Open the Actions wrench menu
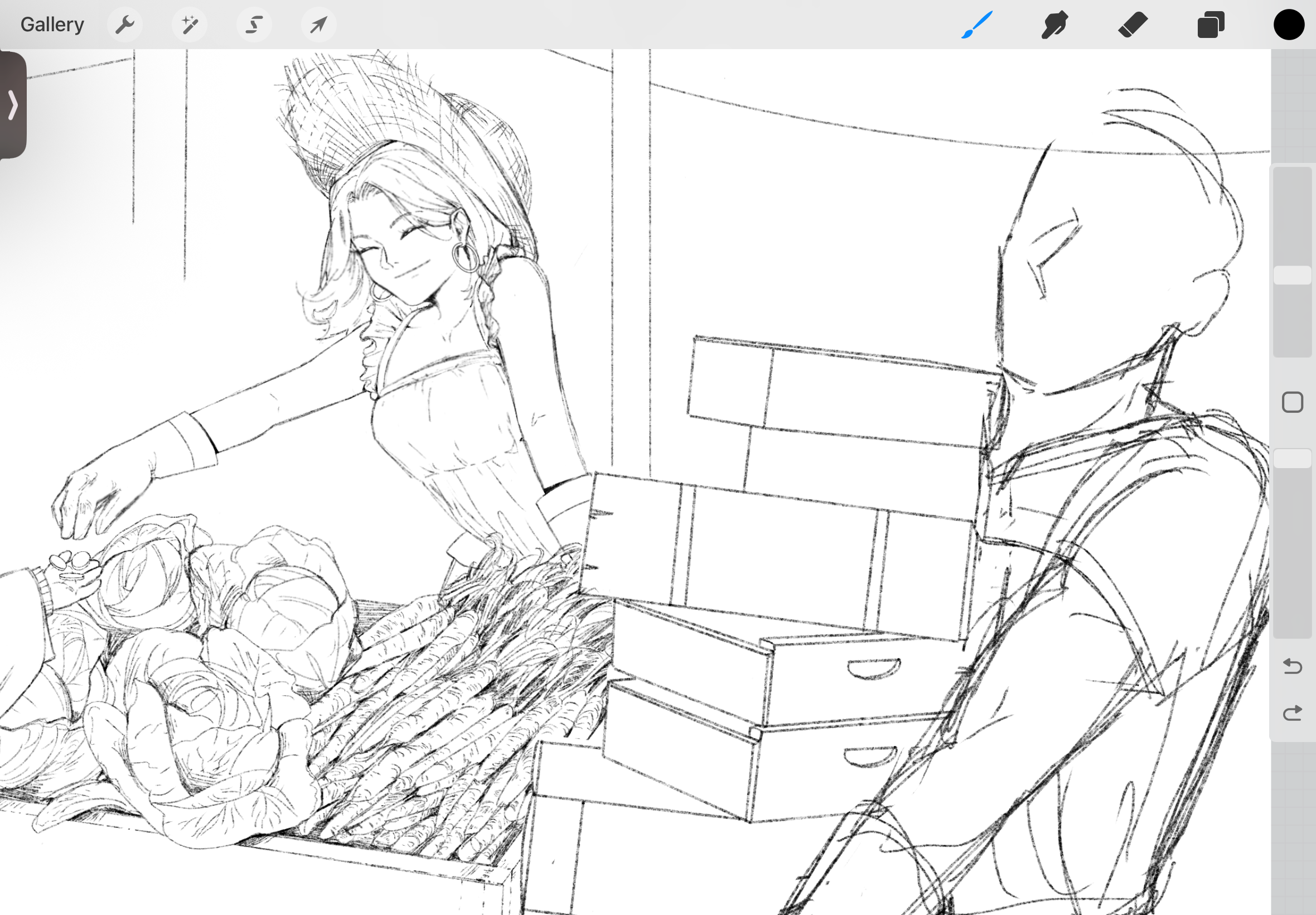The height and width of the screenshot is (915, 1316). coord(125,25)
